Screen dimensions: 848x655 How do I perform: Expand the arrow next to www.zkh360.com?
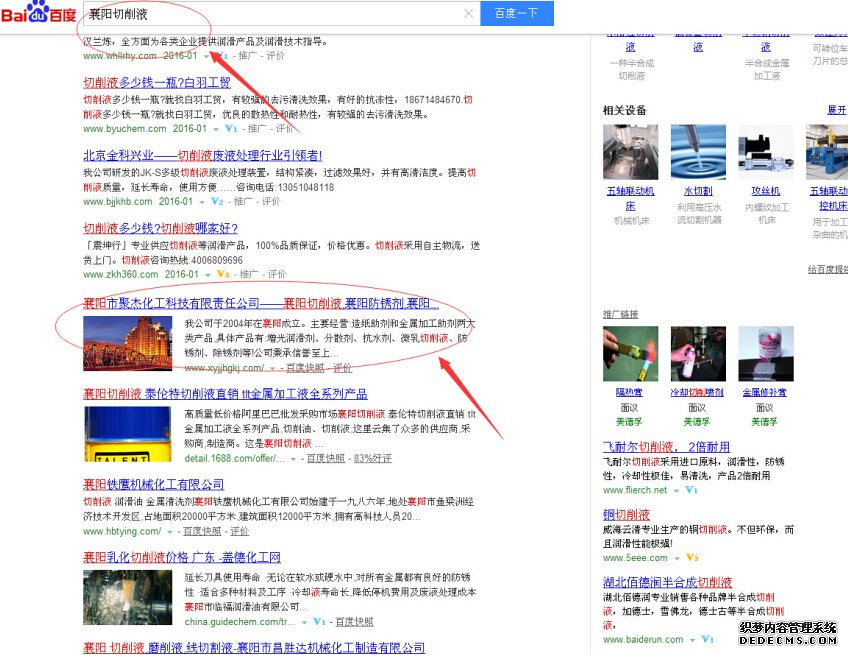pos(208,275)
